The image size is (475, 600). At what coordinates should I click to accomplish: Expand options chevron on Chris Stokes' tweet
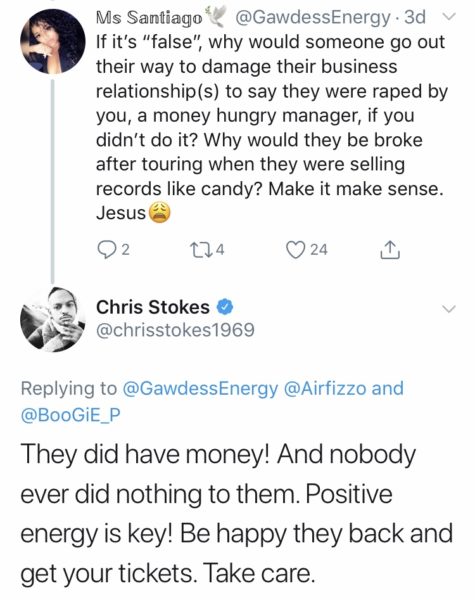(449, 308)
